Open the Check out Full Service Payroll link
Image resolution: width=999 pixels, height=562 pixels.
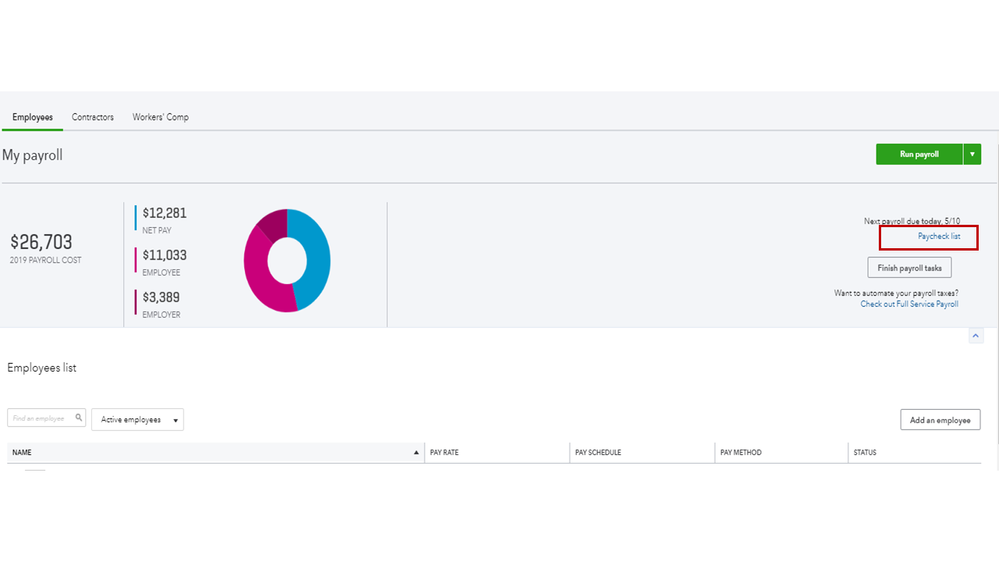tap(909, 305)
